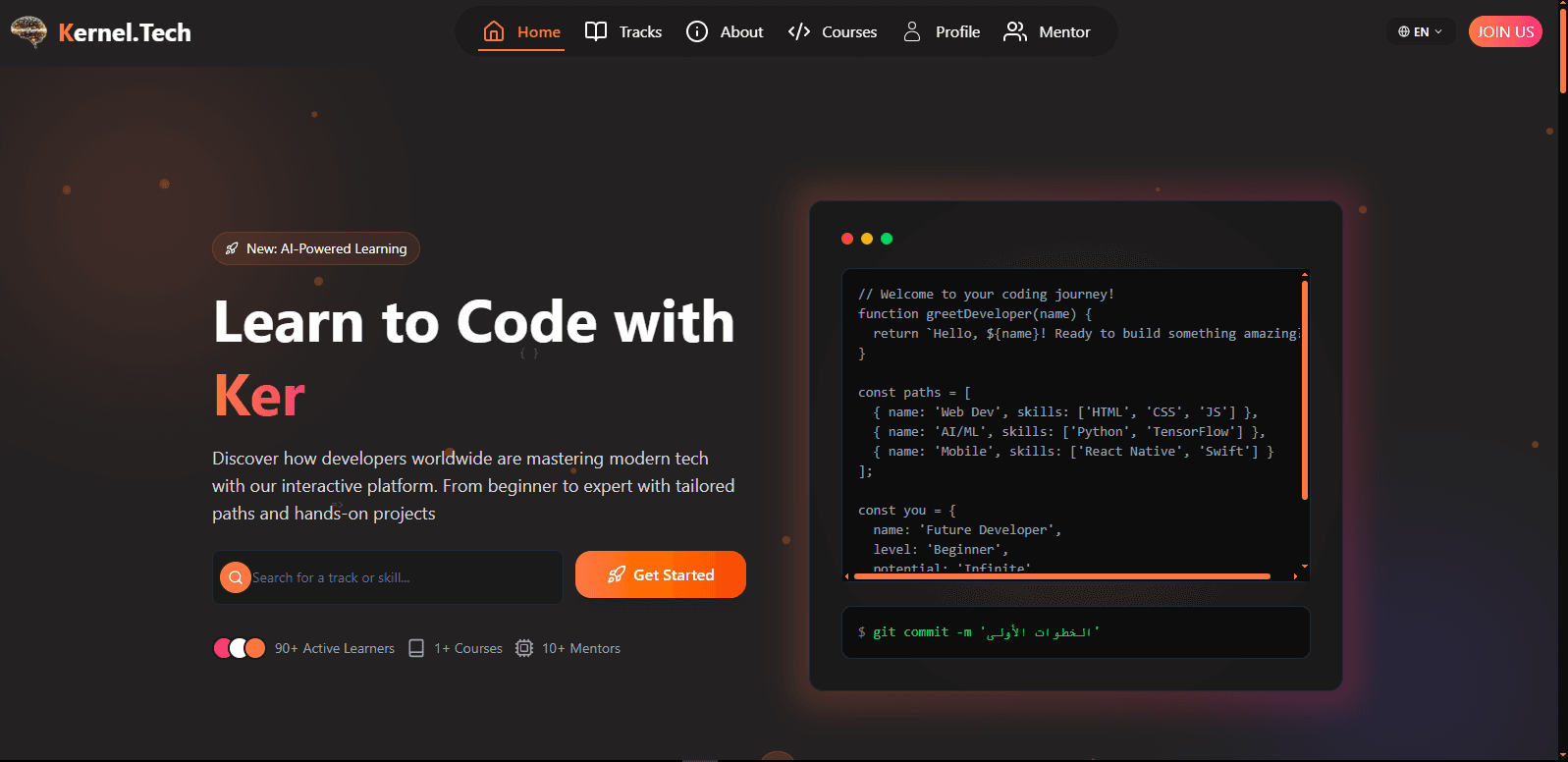Click the yellow dot in code window

[867, 239]
